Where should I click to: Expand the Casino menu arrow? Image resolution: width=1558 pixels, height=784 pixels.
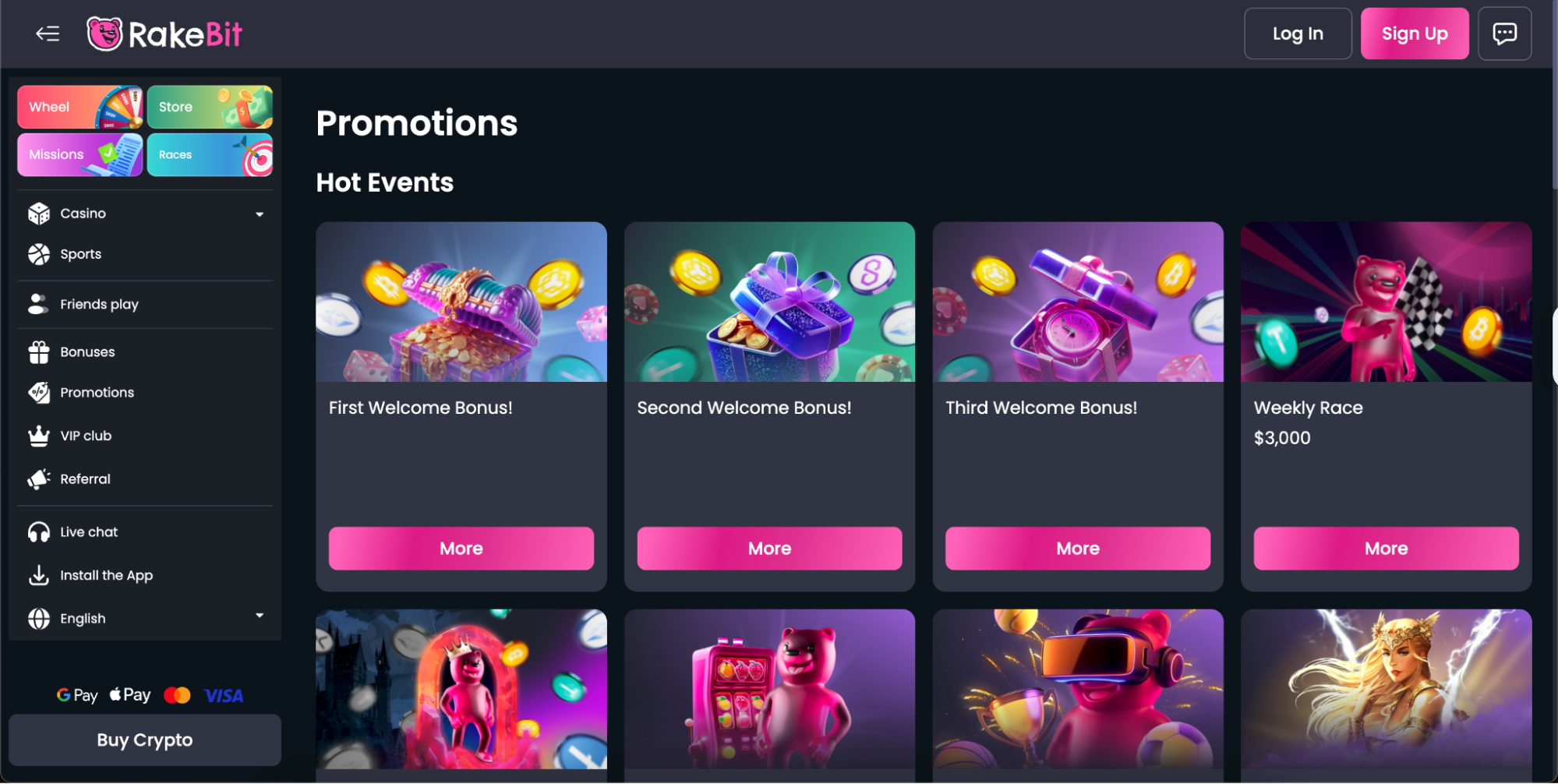click(x=260, y=214)
